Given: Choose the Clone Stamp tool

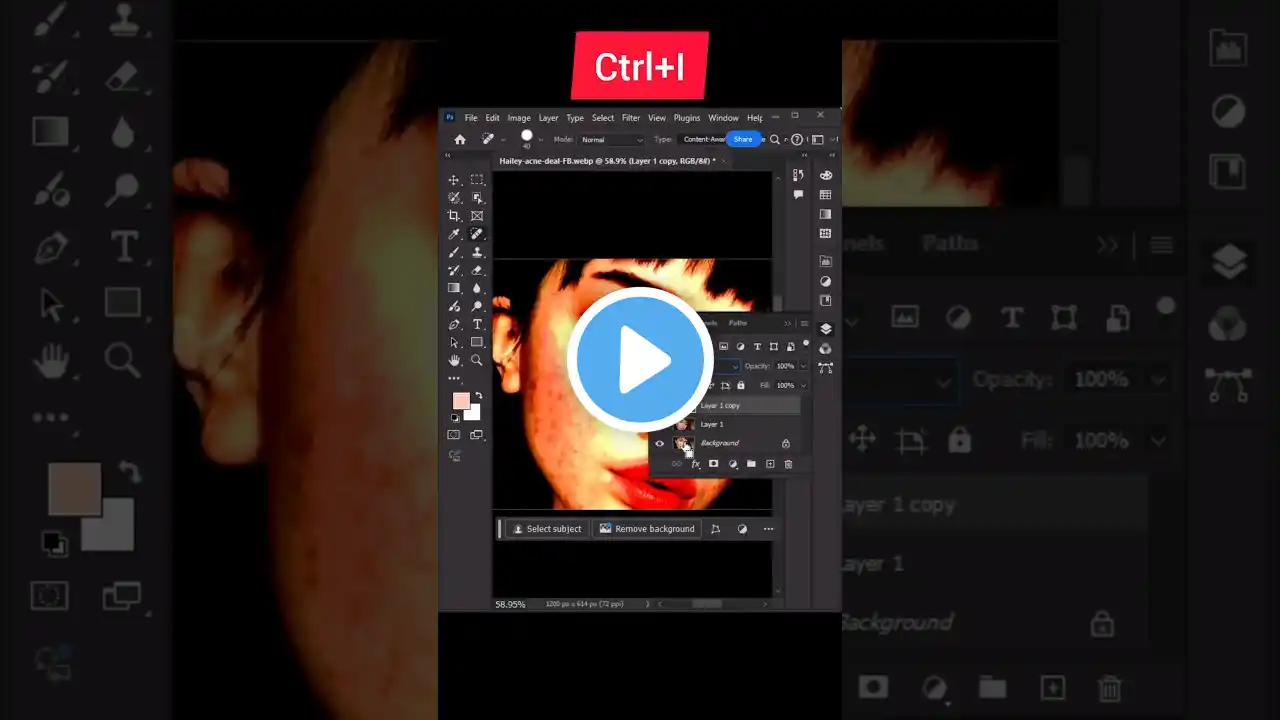Looking at the screenshot, I should pos(477,252).
